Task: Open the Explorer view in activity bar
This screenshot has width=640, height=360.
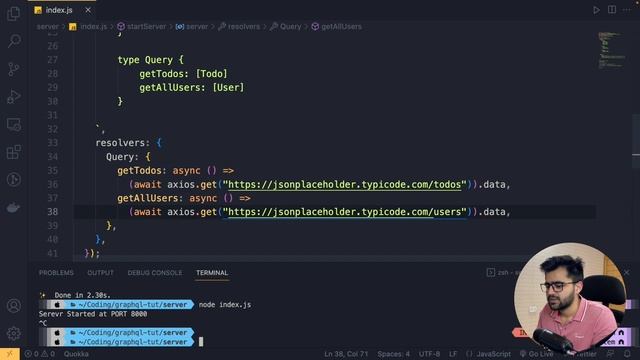Action: tap(13, 13)
